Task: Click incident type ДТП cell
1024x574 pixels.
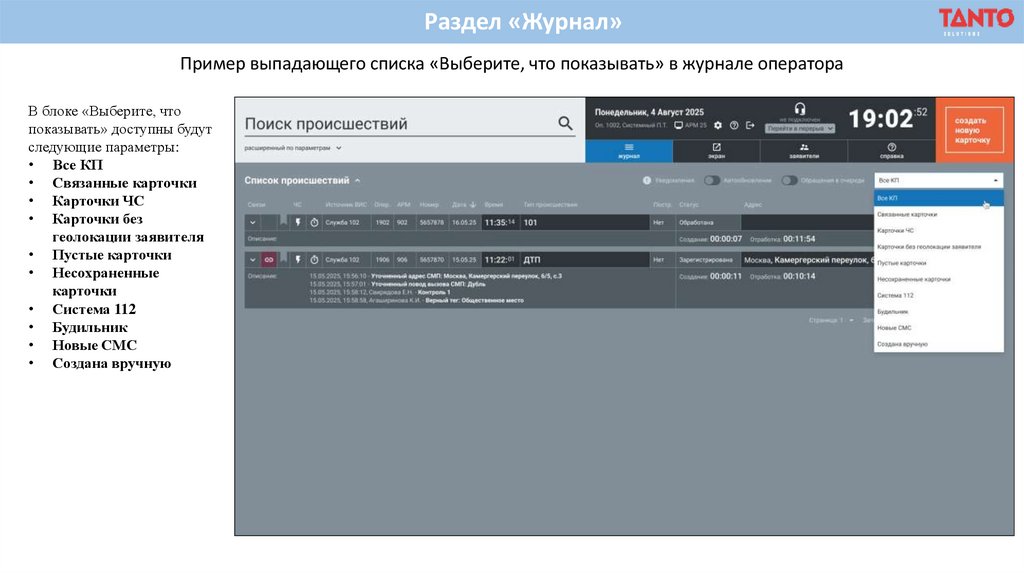Action: [x=584, y=260]
